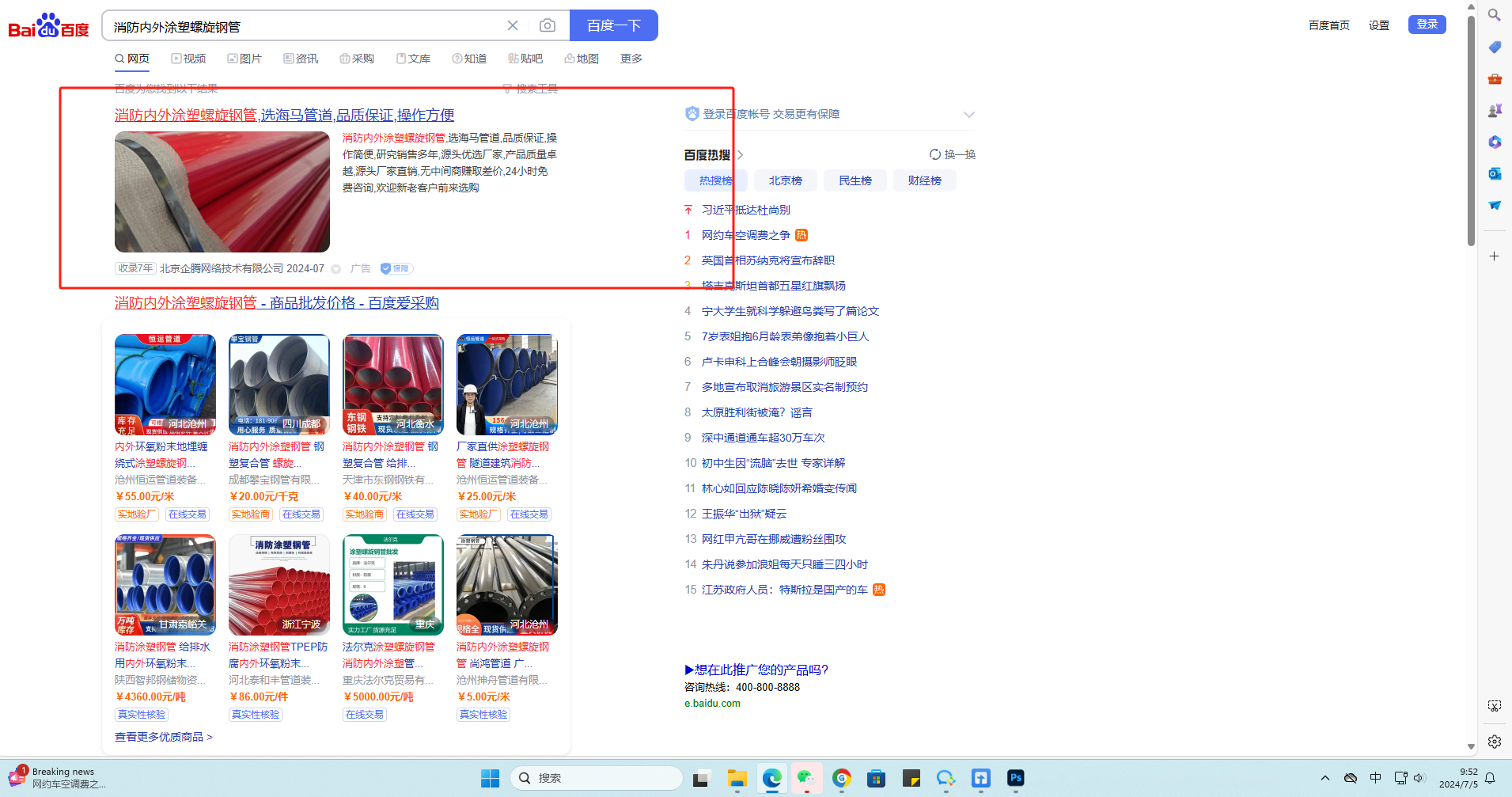
Task: Open Search in the Edge sidebar
Action: (1494, 15)
